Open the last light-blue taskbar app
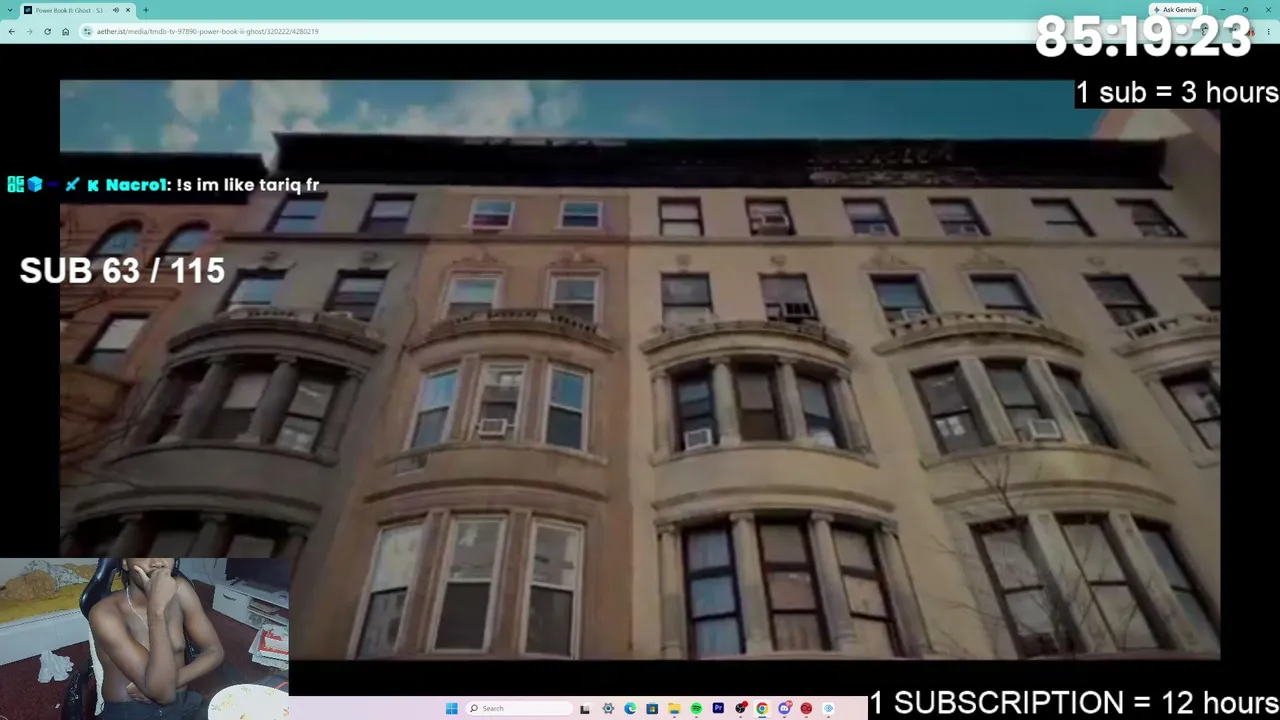1280x720 pixels. (x=828, y=709)
